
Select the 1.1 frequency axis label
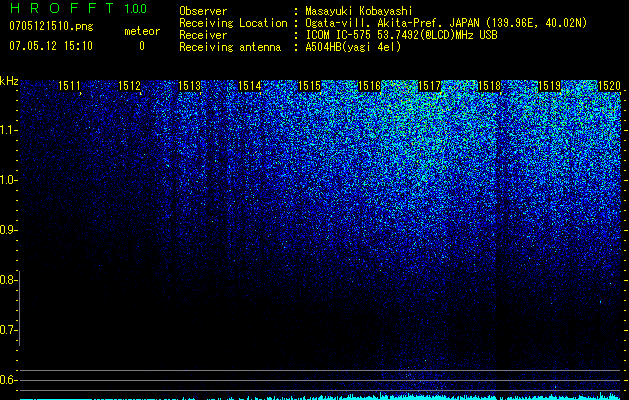7,130
